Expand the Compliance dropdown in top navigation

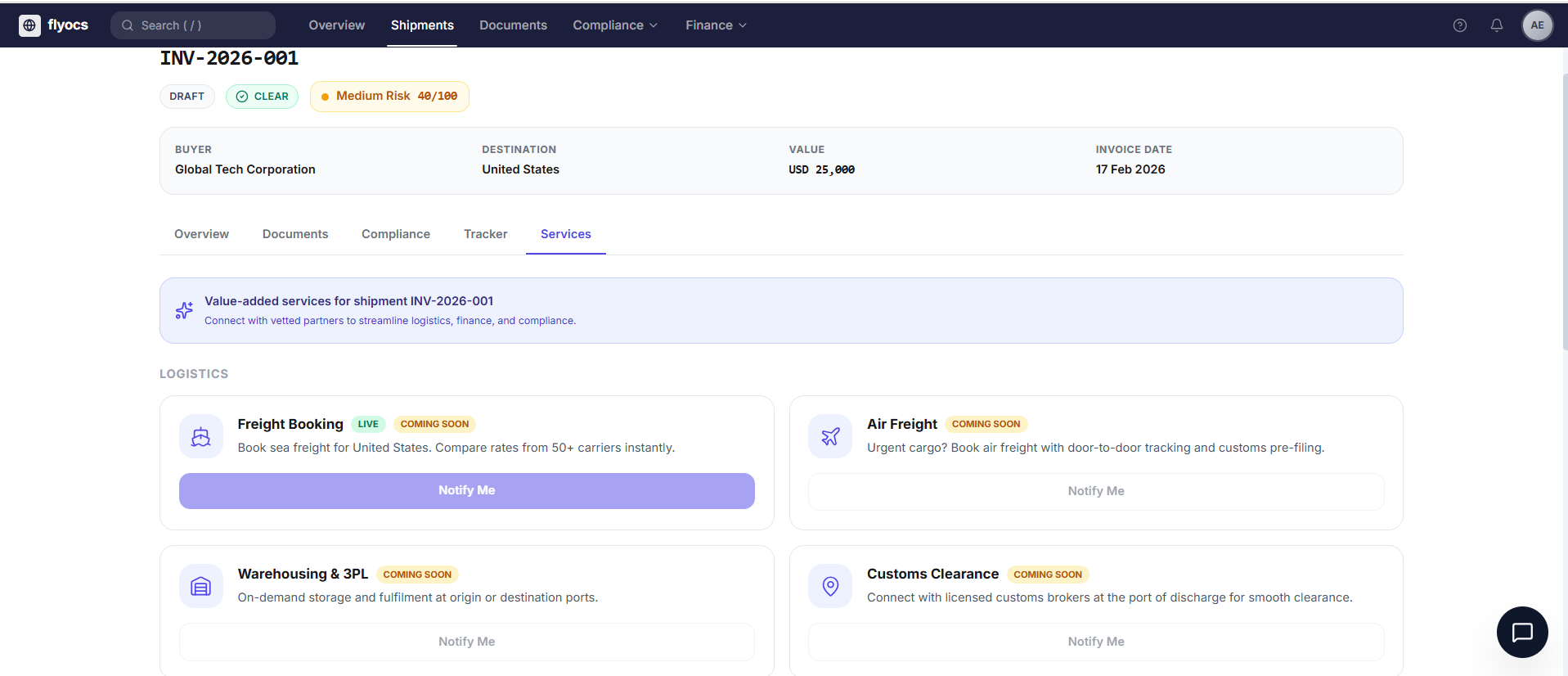(615, 25)
